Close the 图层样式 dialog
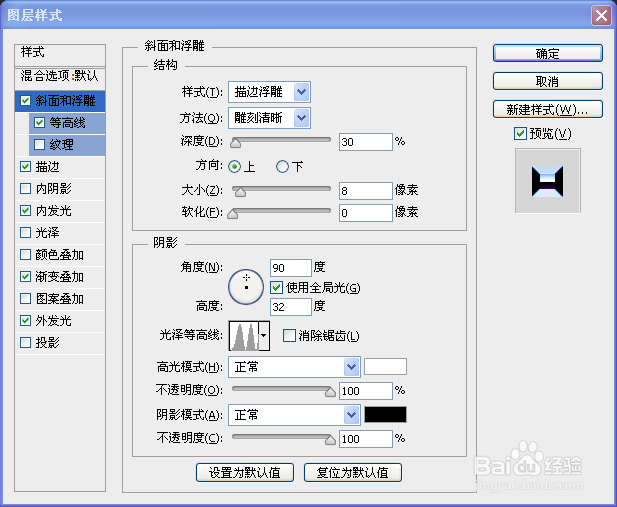 point(601,16)
